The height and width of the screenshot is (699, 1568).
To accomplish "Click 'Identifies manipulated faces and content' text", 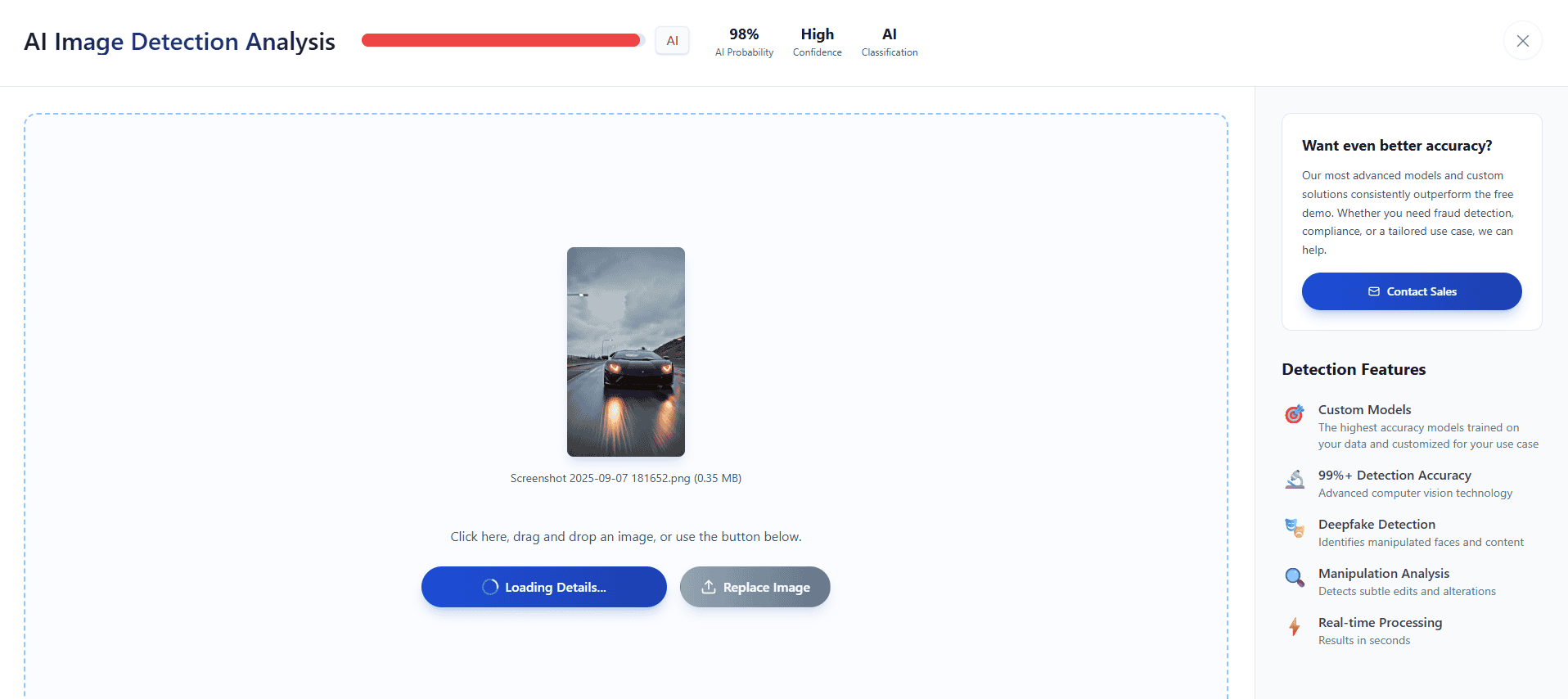I will [1421, 542].
